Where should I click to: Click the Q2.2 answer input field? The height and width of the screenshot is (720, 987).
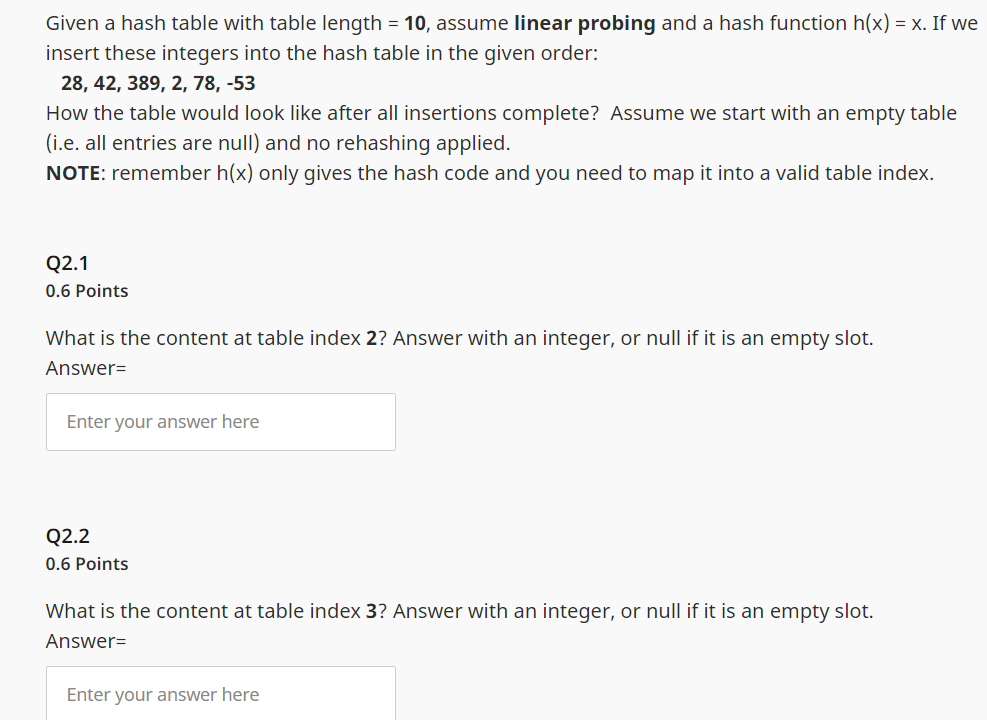(220, 694)
